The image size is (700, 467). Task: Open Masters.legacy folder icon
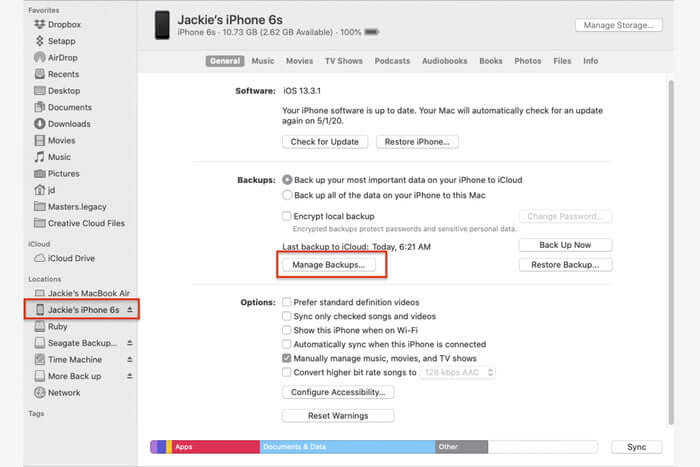[40, 207]
